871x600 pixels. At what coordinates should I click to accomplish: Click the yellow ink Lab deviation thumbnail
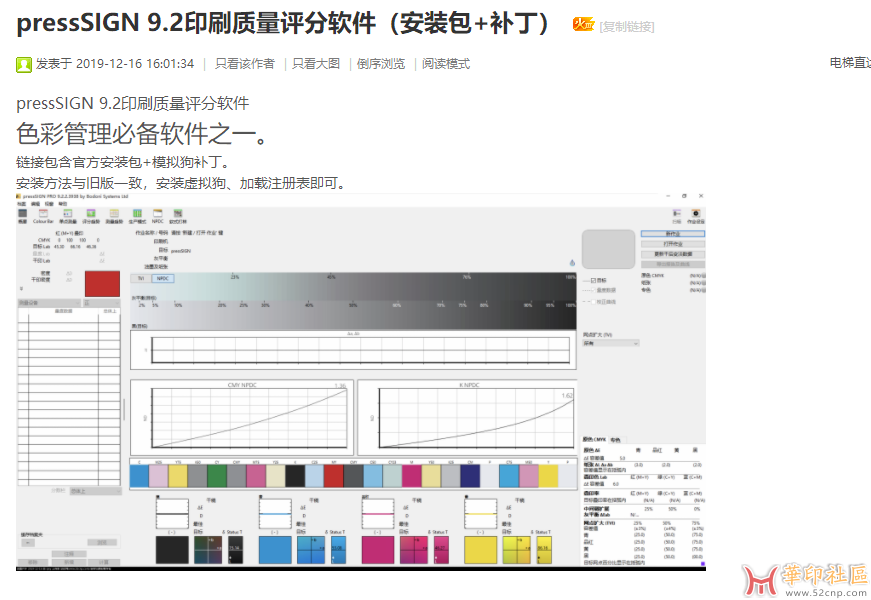tap(517, 550)
